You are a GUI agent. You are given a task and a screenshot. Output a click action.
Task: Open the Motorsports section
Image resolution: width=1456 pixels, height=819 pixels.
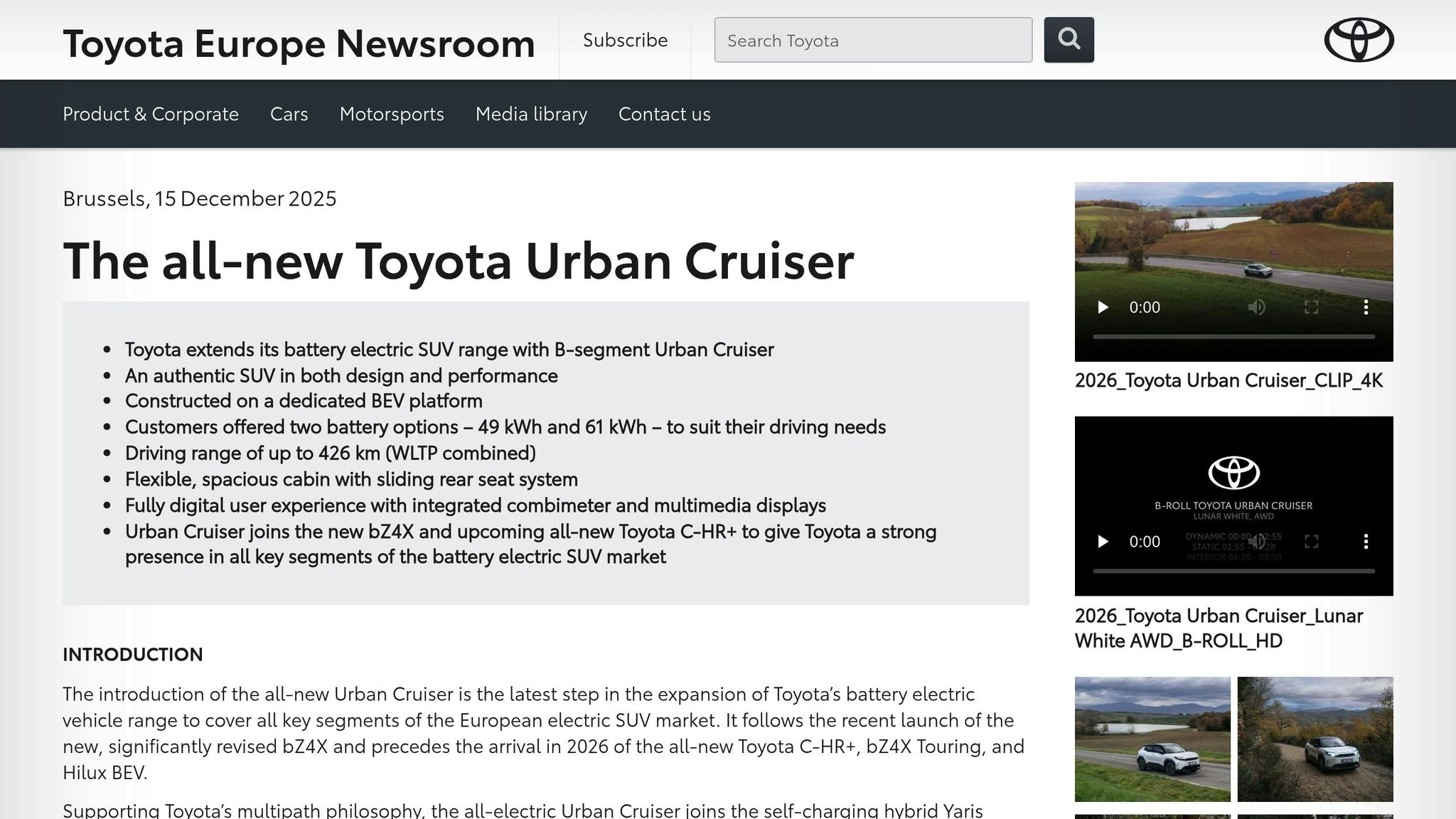(392, 114)
